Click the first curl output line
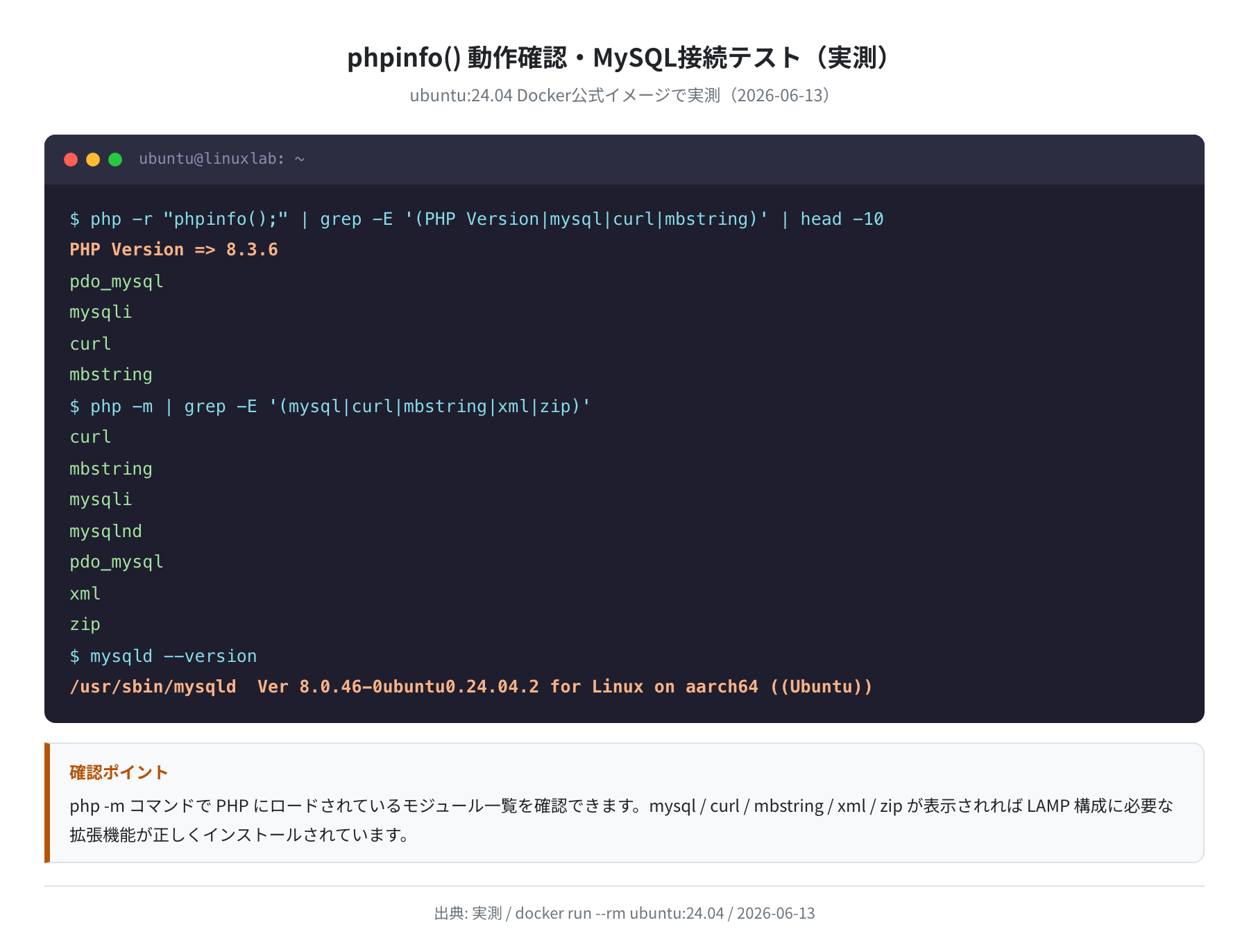The width and height of the screenshot is (1249, 952). tap(90, 343)
